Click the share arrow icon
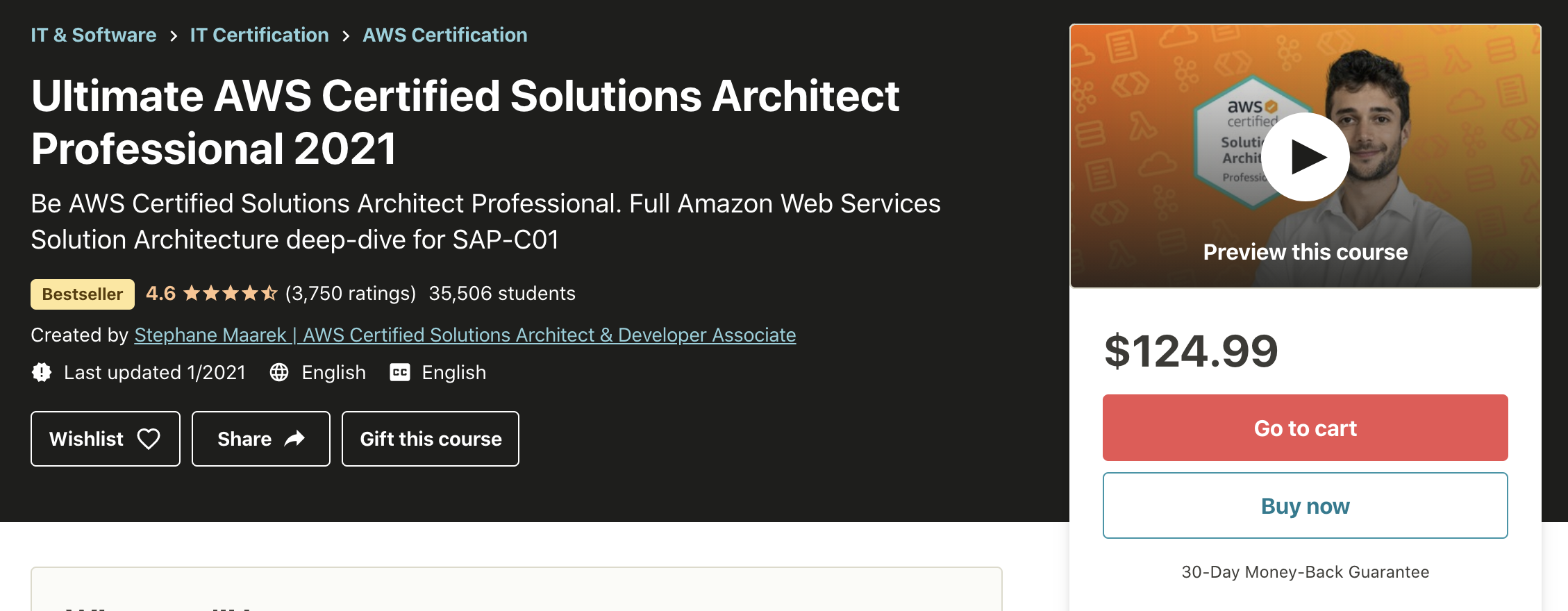 pyautogui.click(x=295, y=438)
